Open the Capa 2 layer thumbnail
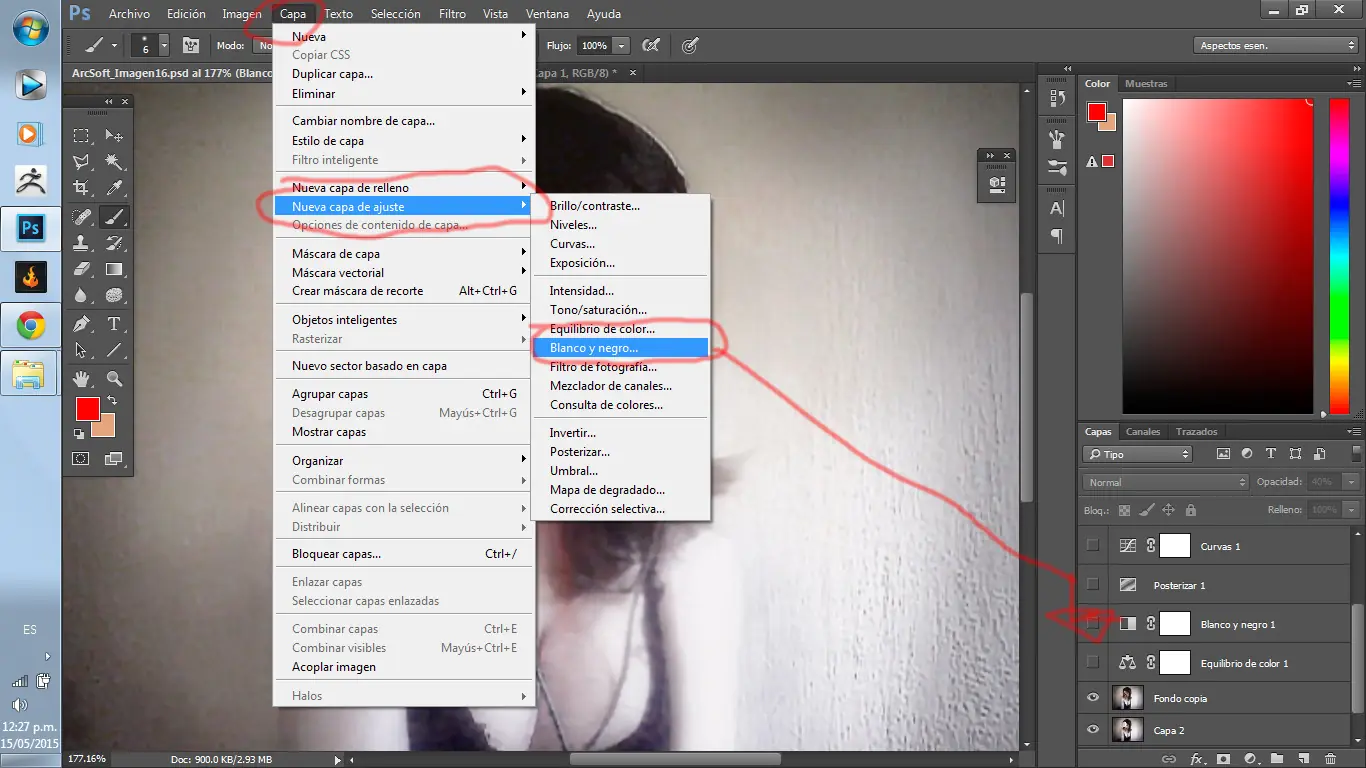 coord(1128,730)
